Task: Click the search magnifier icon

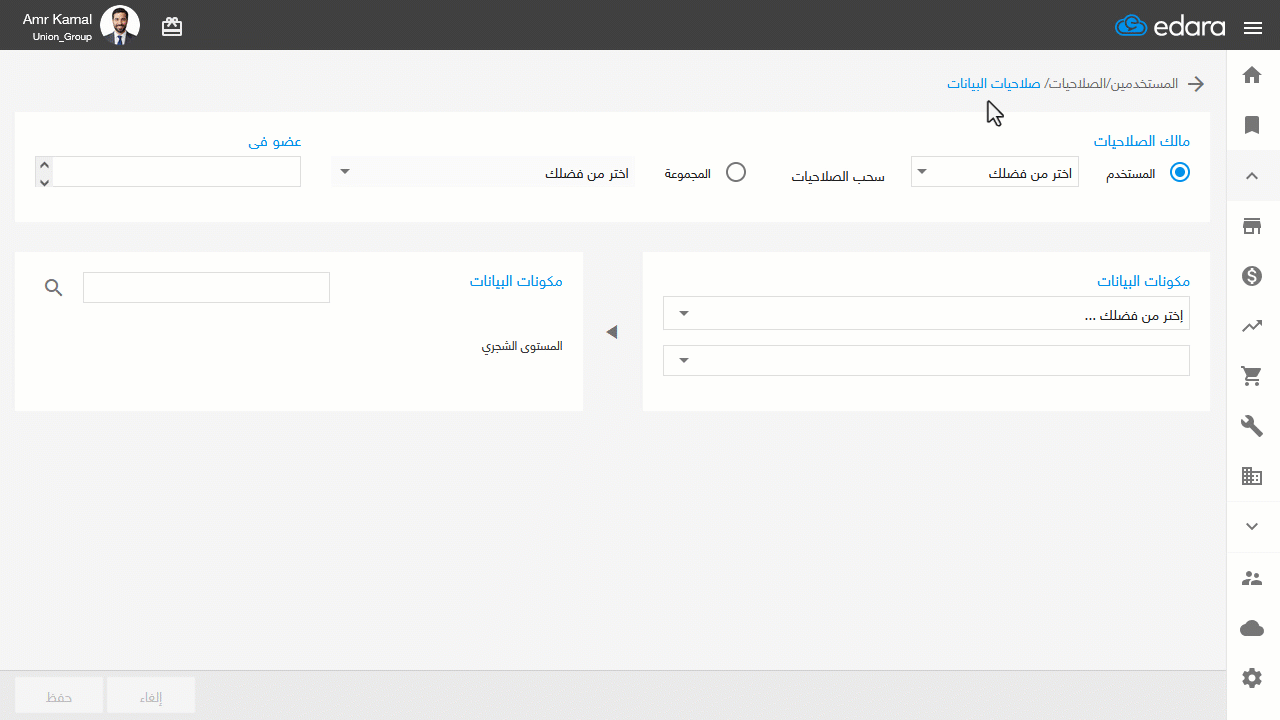Action: point(54,288)
